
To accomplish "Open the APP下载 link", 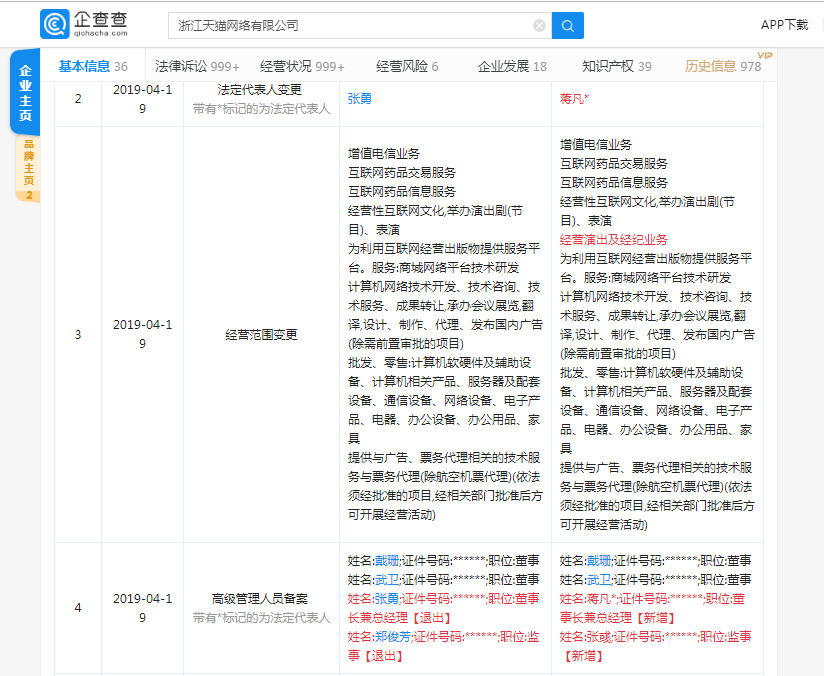I will point(784,25).
